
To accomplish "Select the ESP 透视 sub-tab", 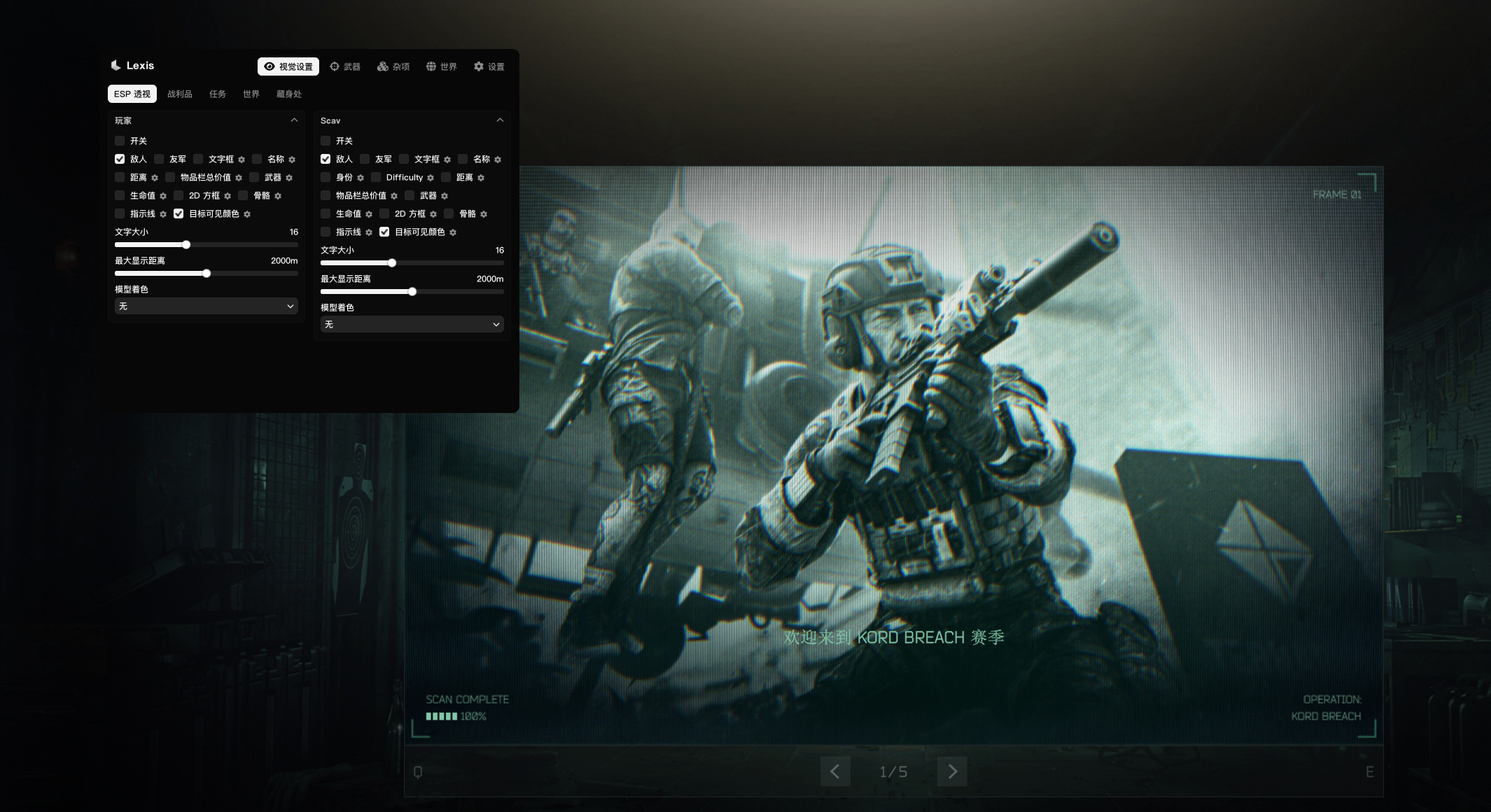I will point(132,94).
